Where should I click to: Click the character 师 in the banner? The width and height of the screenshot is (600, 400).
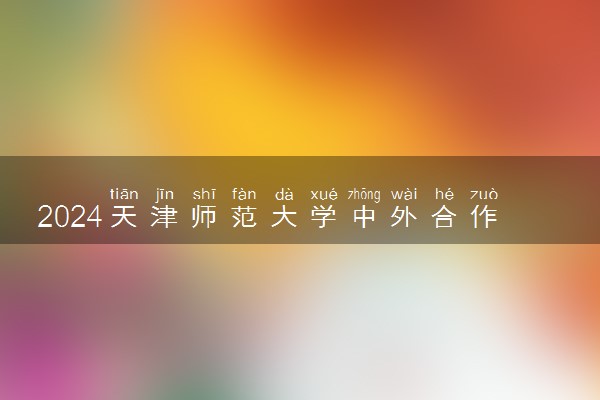pos(204,217)
